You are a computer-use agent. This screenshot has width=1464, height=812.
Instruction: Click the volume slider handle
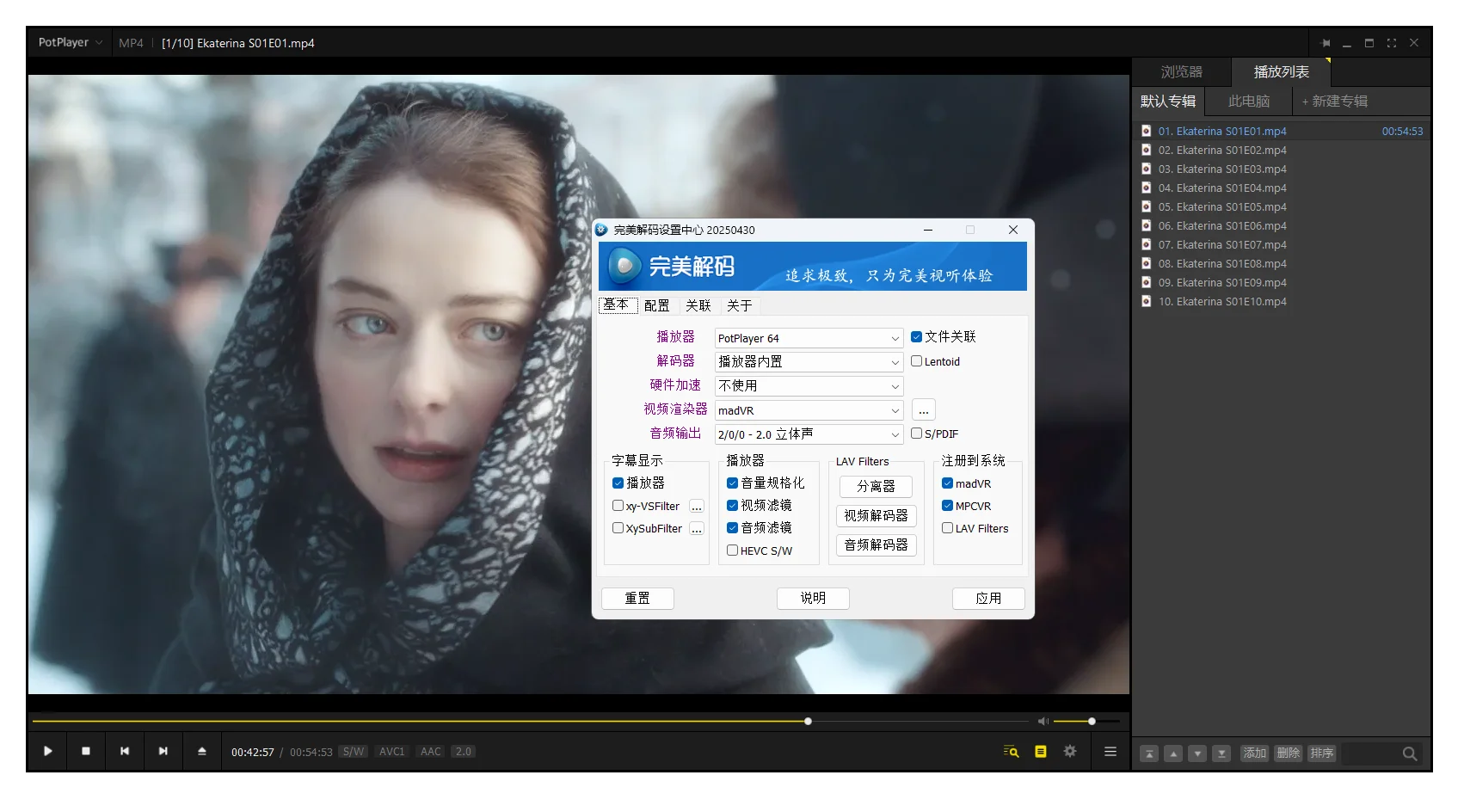[1092, 721]
